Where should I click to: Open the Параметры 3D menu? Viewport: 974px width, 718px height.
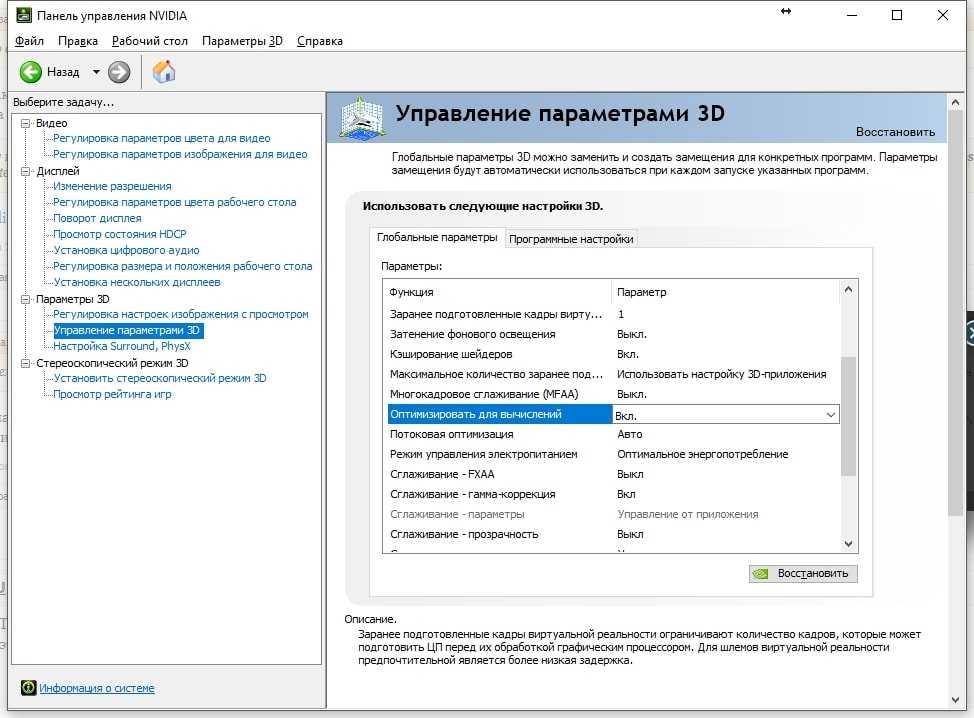click(x=242, y=41)
